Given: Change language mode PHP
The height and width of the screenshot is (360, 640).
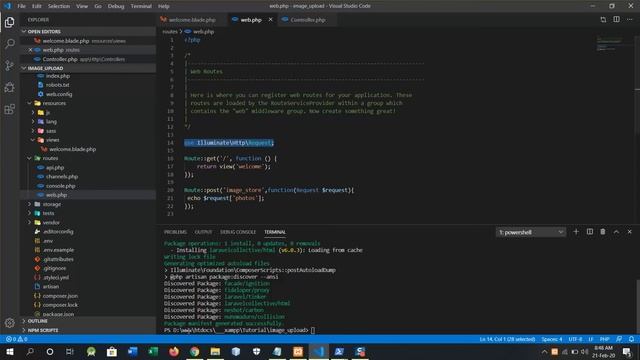Looking at the screenshot, I should click(x=604, y=339).
